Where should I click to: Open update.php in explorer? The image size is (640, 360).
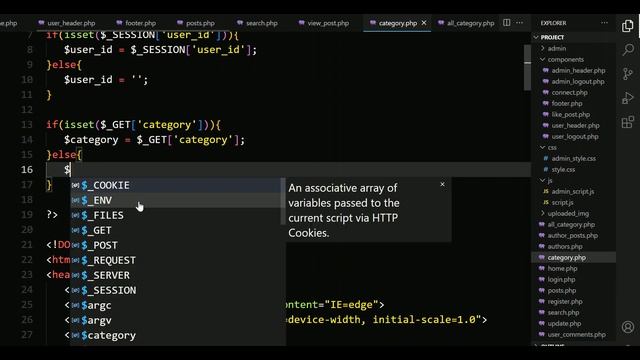coord(564,324)
